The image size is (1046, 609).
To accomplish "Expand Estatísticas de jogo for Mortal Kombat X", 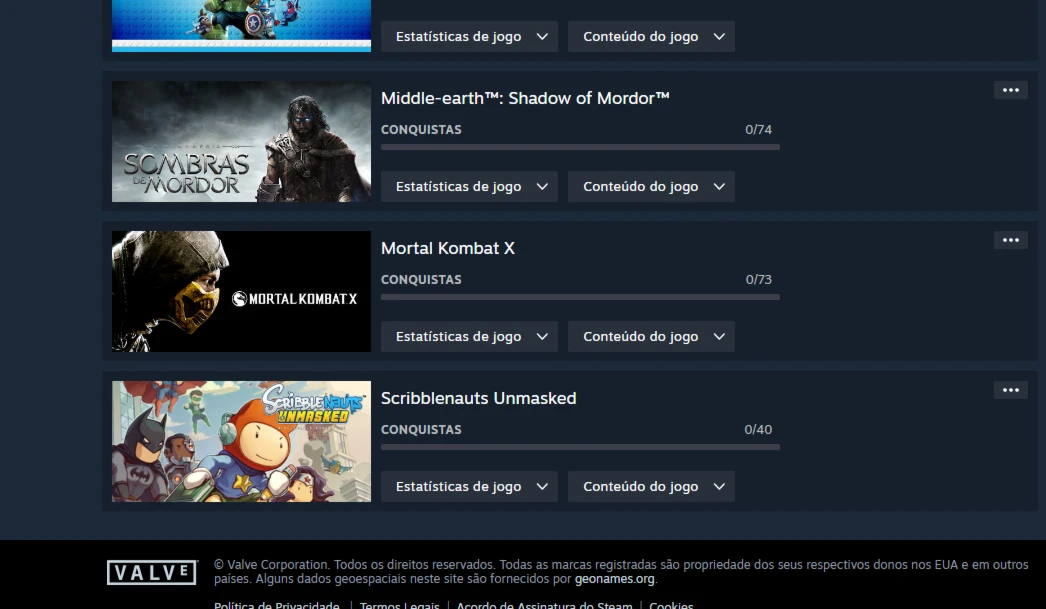I will (x=469, y=337).
